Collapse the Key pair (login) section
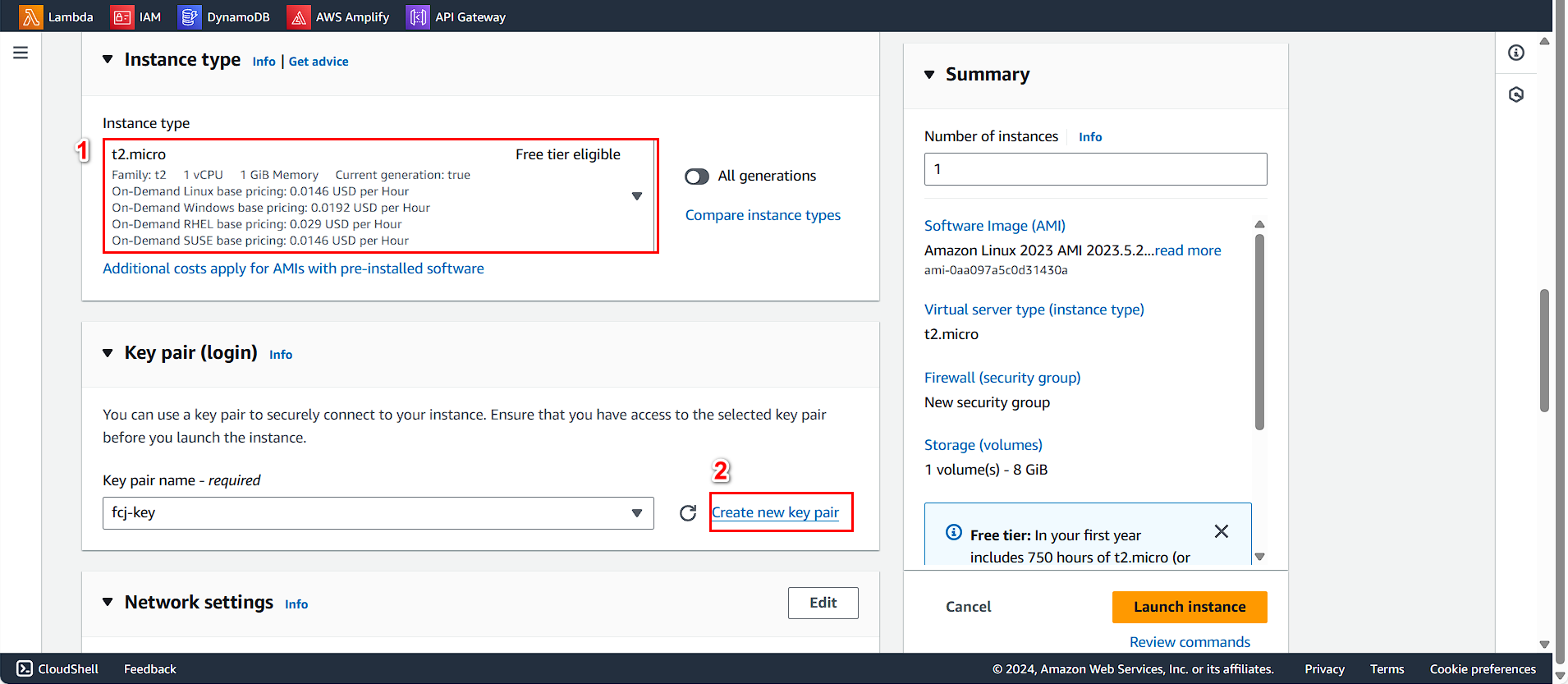This screenshot has height=684, width=1568. tap(108, 353)
